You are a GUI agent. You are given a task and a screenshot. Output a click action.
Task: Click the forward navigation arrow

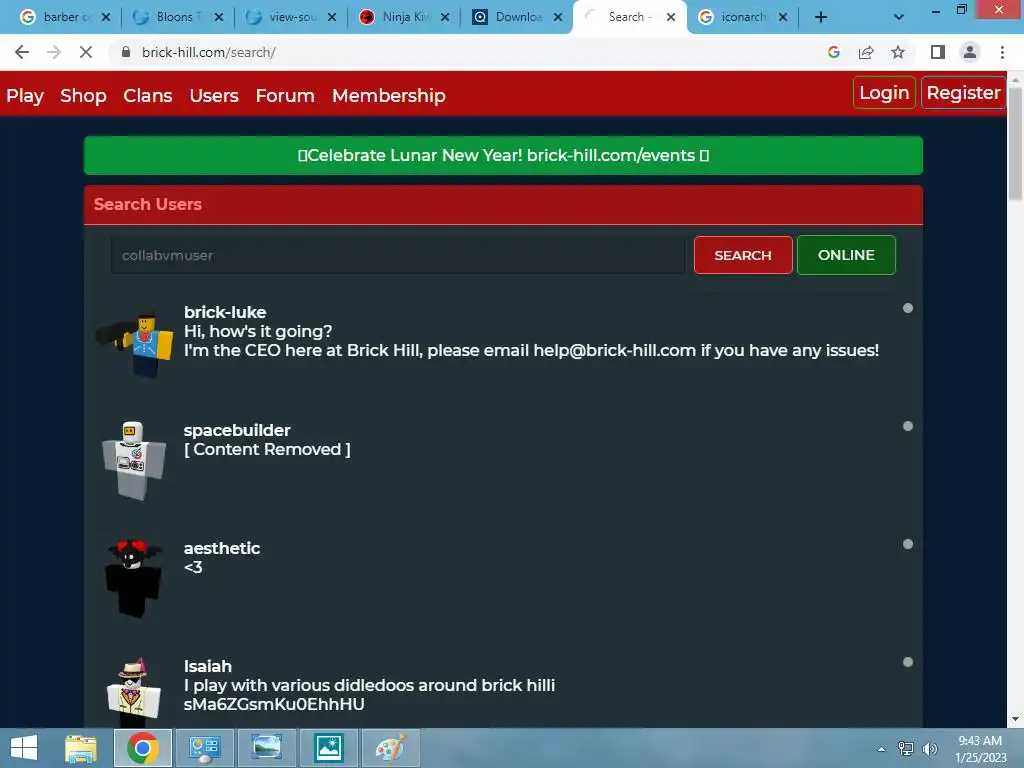pyautogui.click(x=54, y=52)
